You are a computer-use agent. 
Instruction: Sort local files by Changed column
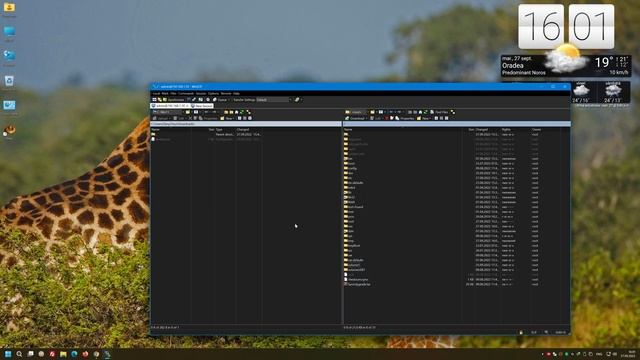[x=249, y=129]
